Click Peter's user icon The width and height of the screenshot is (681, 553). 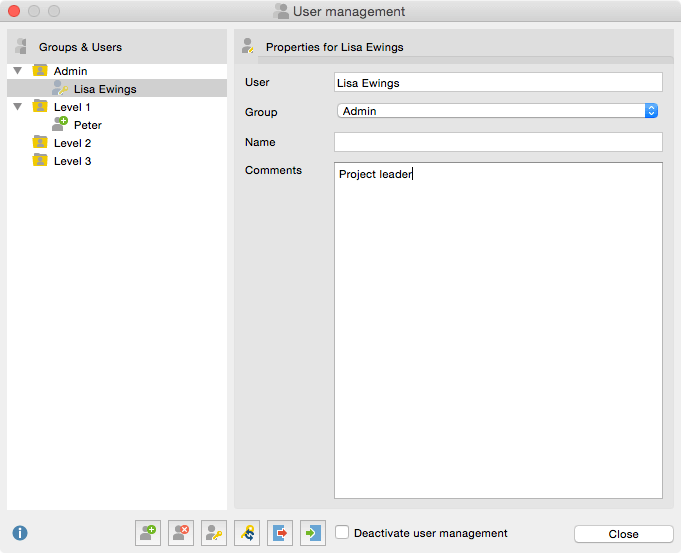click(x=60, y=124)
